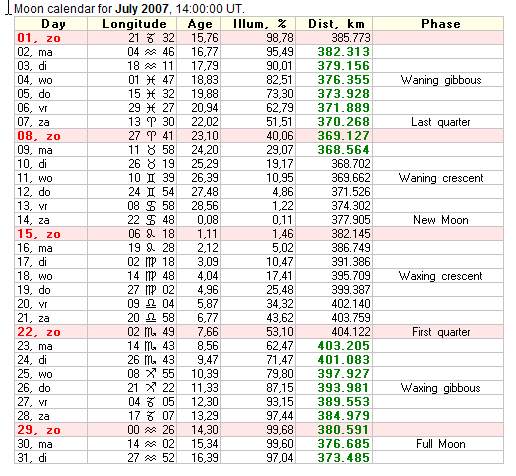Click the Illum, % column header
The image size is (516, 476).
pyautogui.click(x=258, y=24)
